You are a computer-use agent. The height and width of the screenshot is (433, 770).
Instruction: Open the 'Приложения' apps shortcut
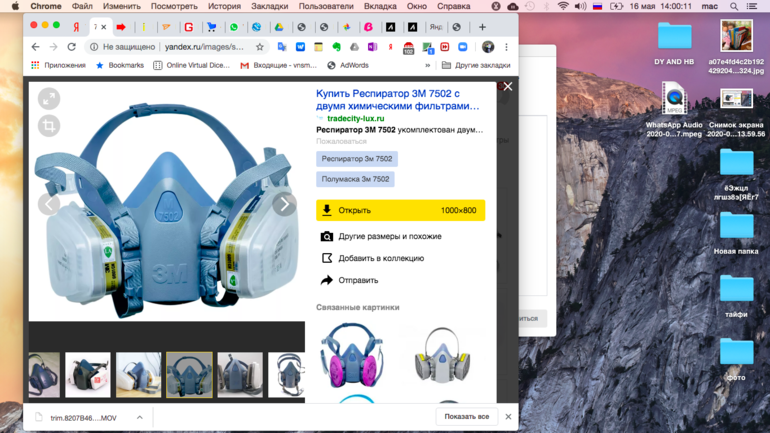pos(58,65)
